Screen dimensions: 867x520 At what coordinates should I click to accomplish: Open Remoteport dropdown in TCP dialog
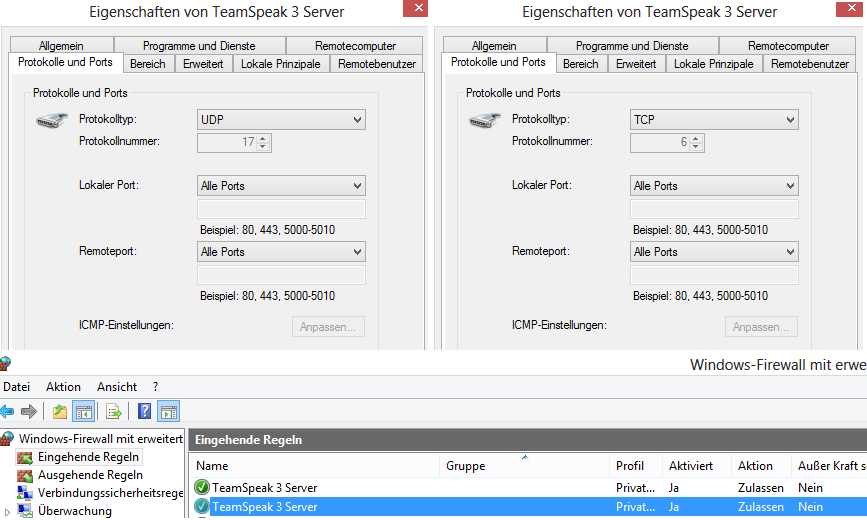(x=714, y=252)
